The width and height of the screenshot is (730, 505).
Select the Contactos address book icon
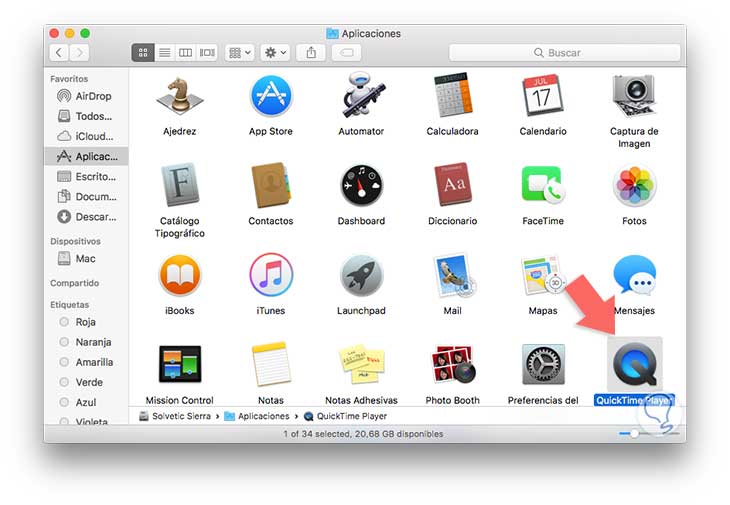(270, 185)
